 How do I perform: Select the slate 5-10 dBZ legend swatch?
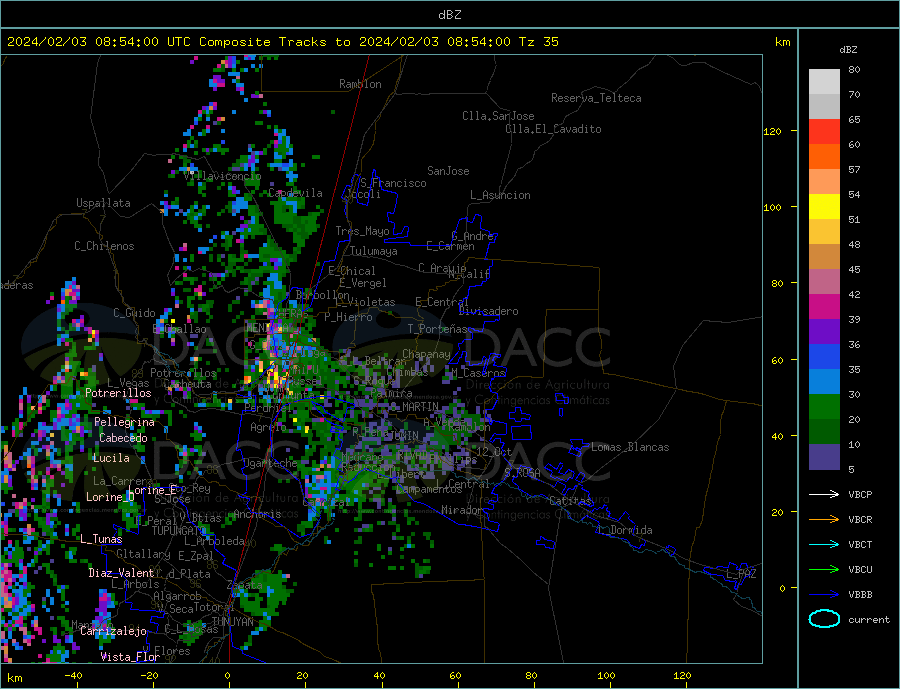tap(824, 457)
